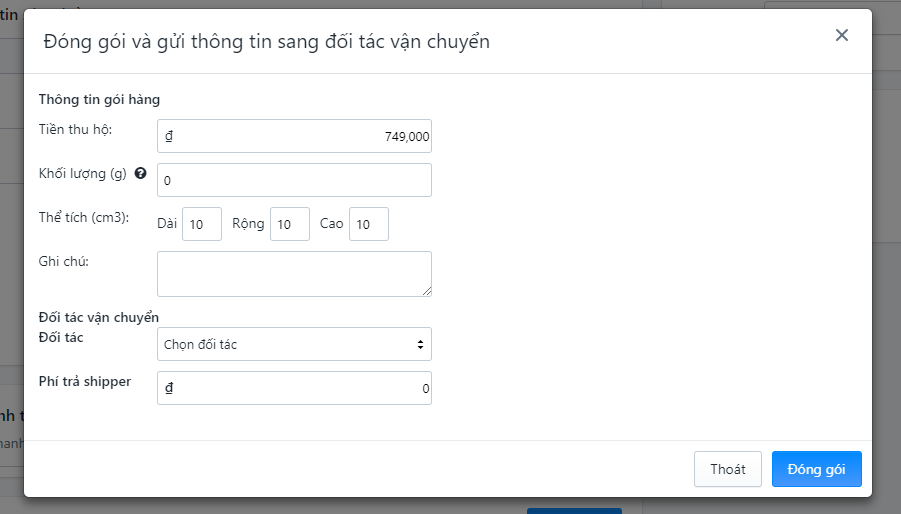Click the Tiền thu hộ label

pyautogui.click(x=75, y=129)
